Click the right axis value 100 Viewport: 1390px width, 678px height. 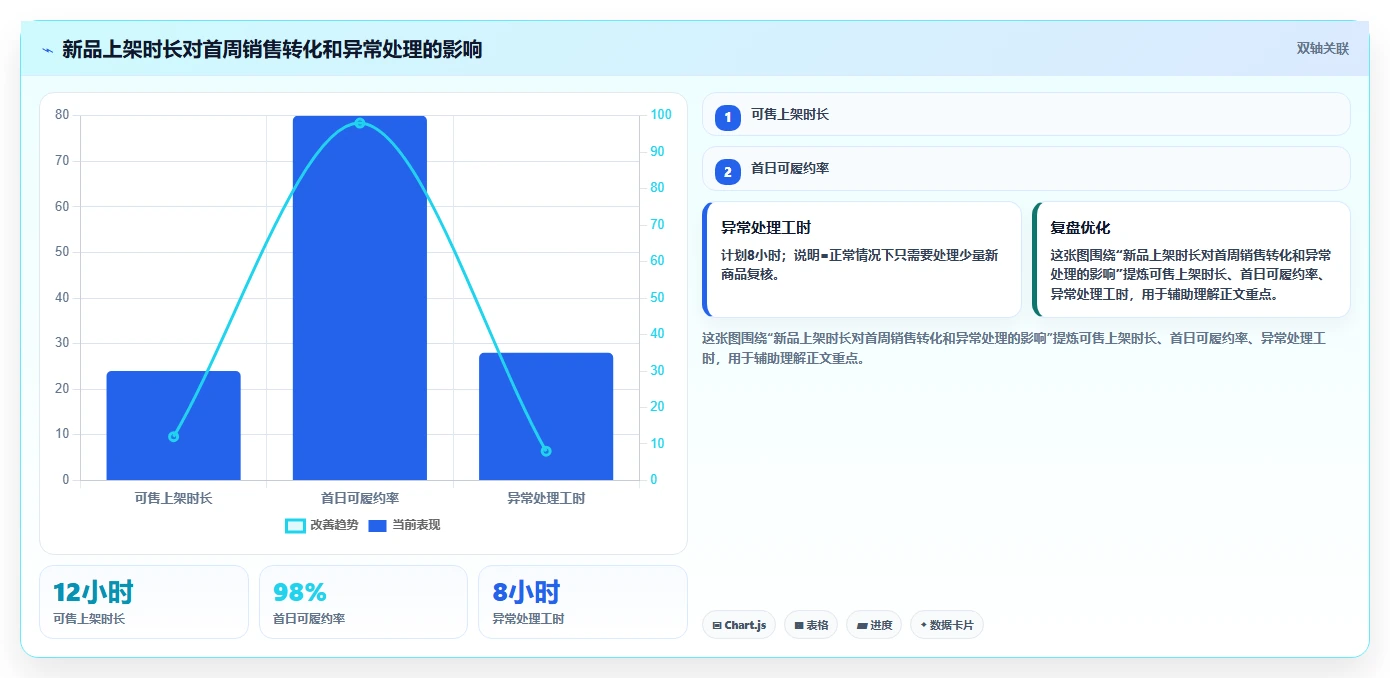pos(661,115)
